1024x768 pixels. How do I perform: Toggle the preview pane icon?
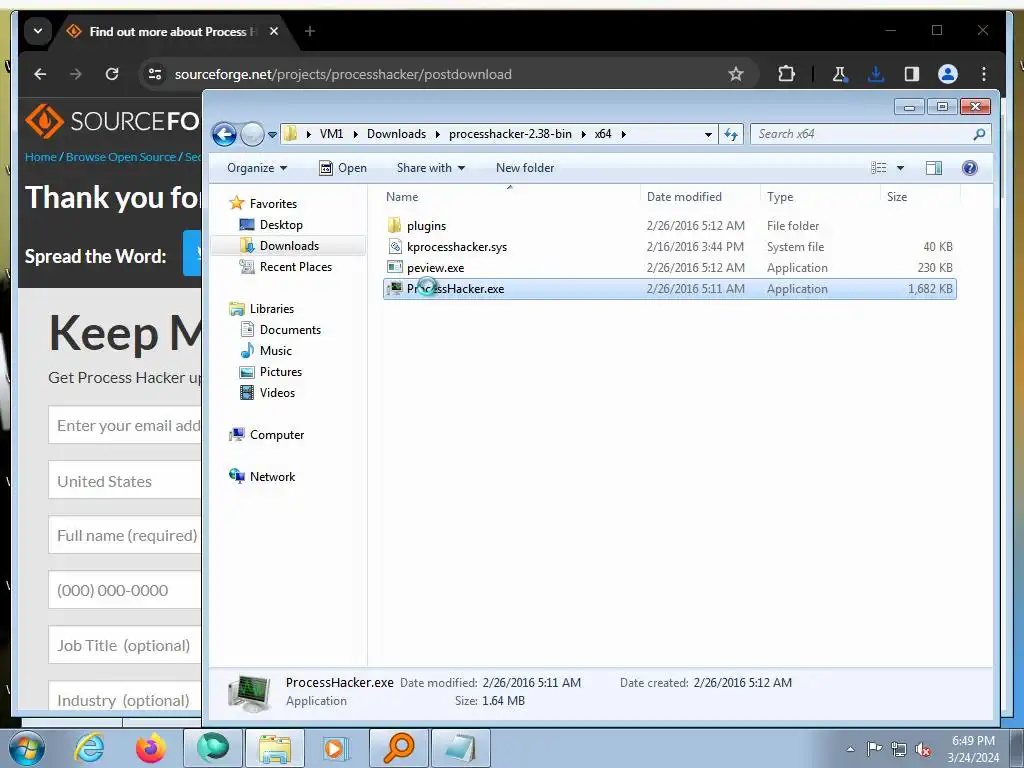[x=934, y=168]
